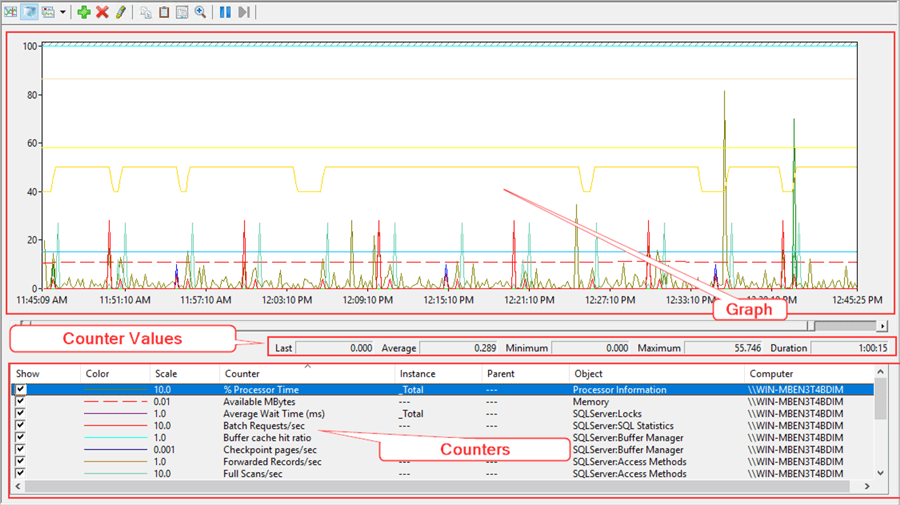Freeze the display with the pause icon
Screen dimensions: 900x505
click(225, 12)
